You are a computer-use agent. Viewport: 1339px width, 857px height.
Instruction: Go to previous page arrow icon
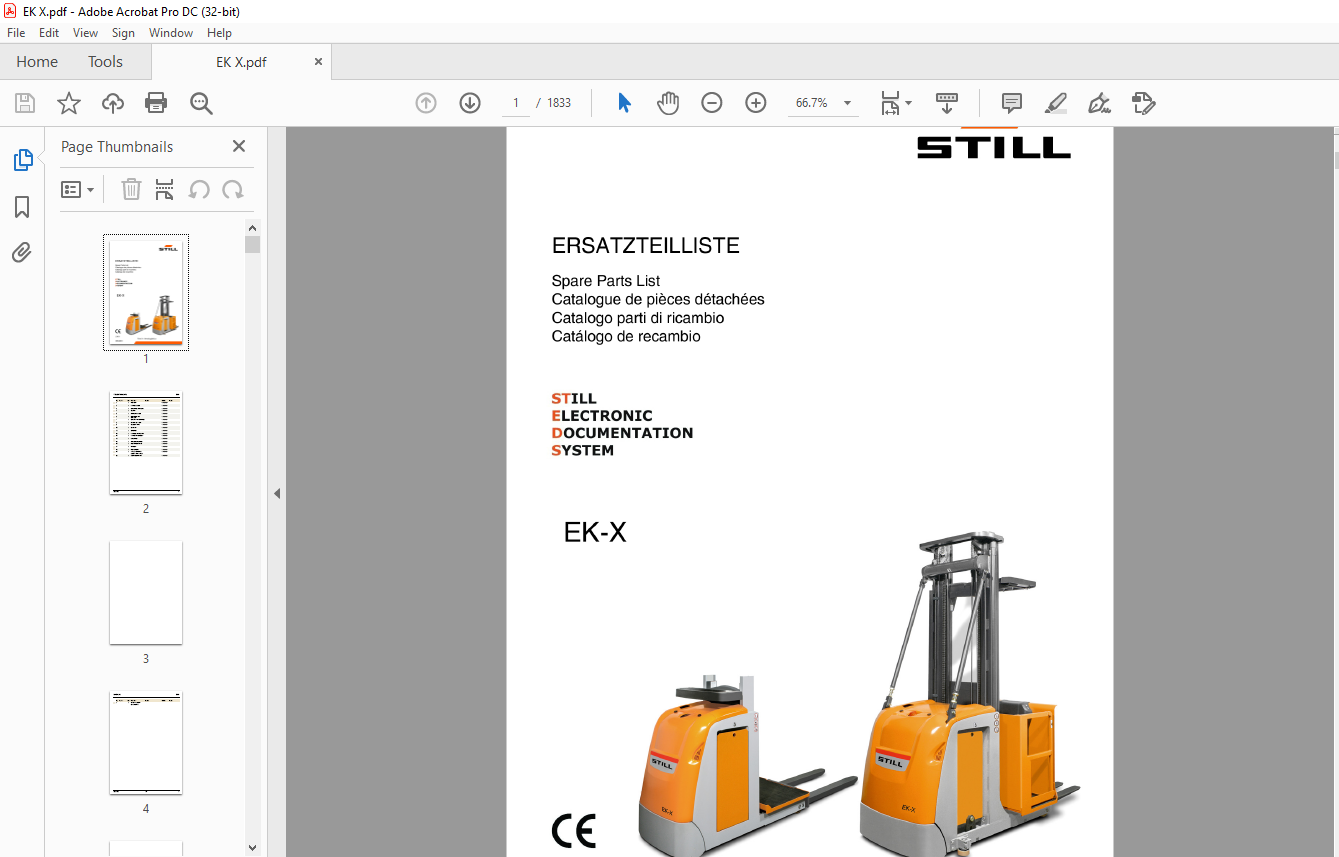pos(426,103)
